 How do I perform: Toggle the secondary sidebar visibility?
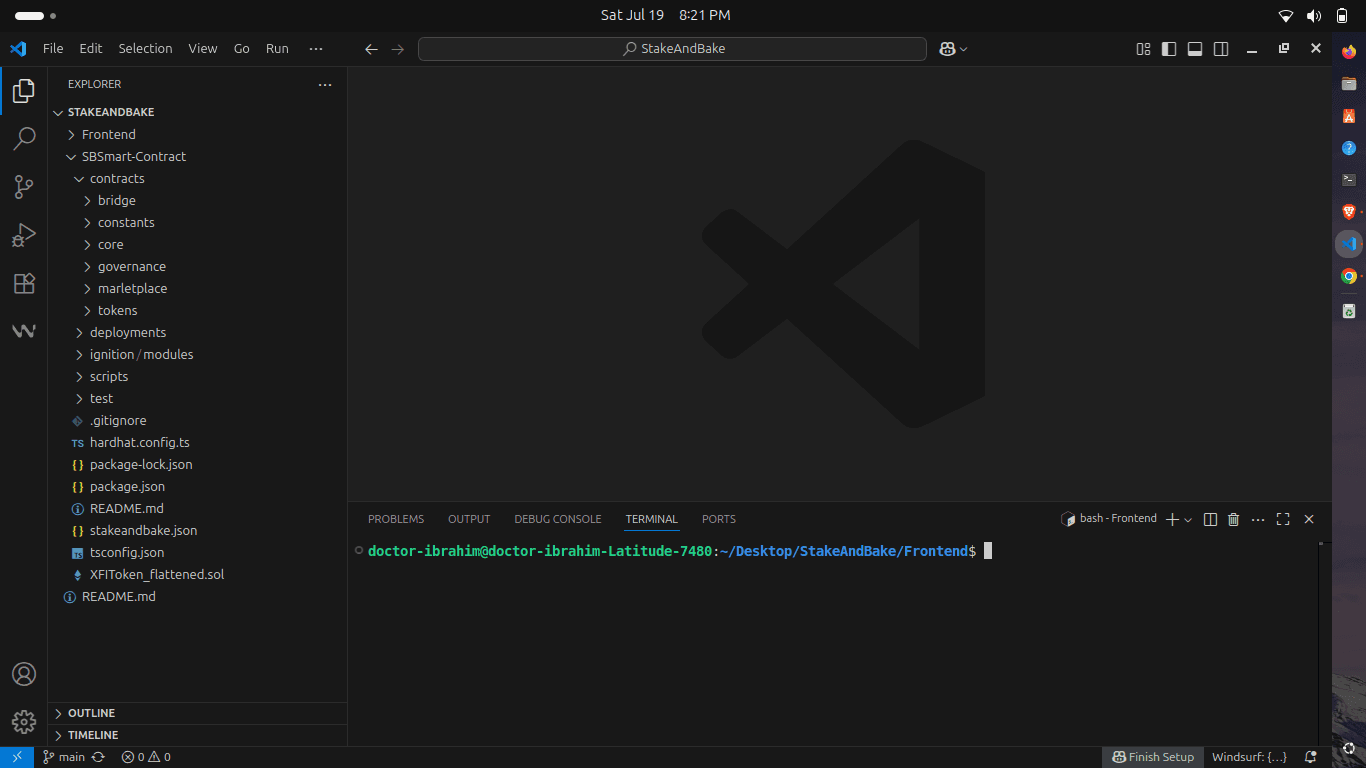click(1221, 49)
